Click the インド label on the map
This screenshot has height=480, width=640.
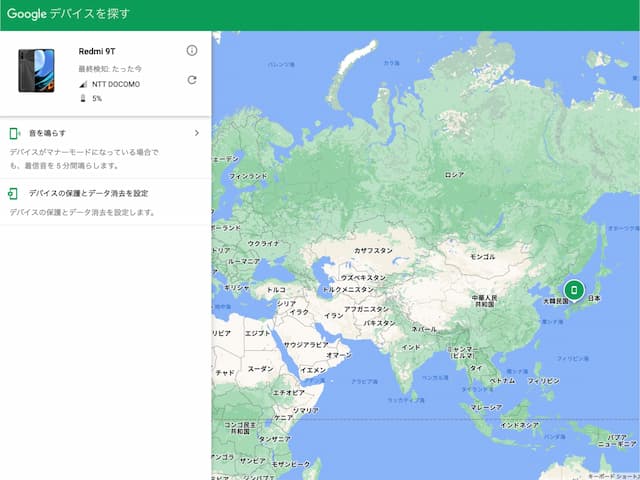411,347
